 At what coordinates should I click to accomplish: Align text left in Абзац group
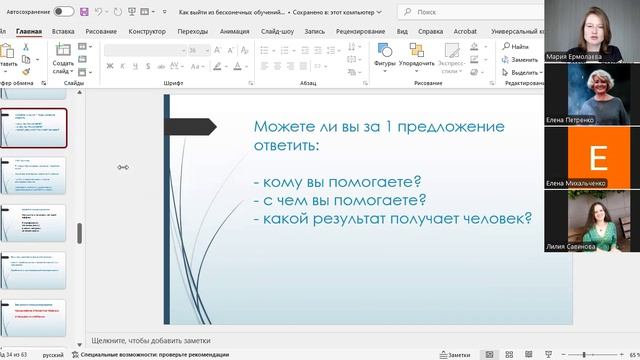[264, 66]
